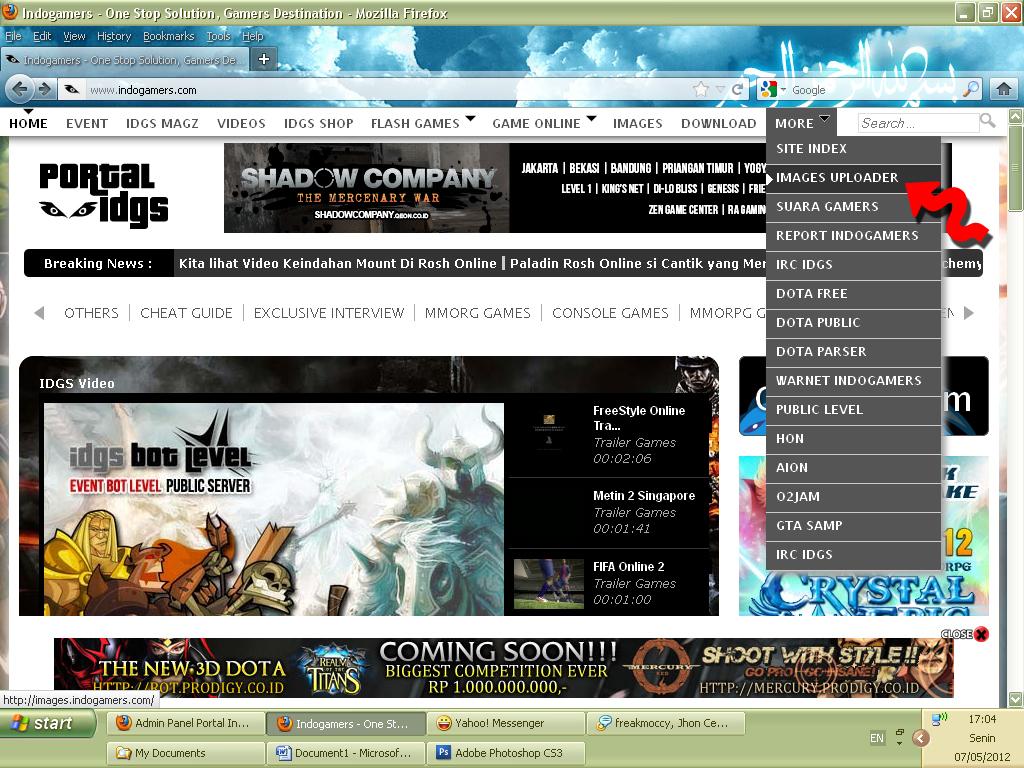
Task: Open the CHEAT GUIDE category
Action: coord(186,313)
